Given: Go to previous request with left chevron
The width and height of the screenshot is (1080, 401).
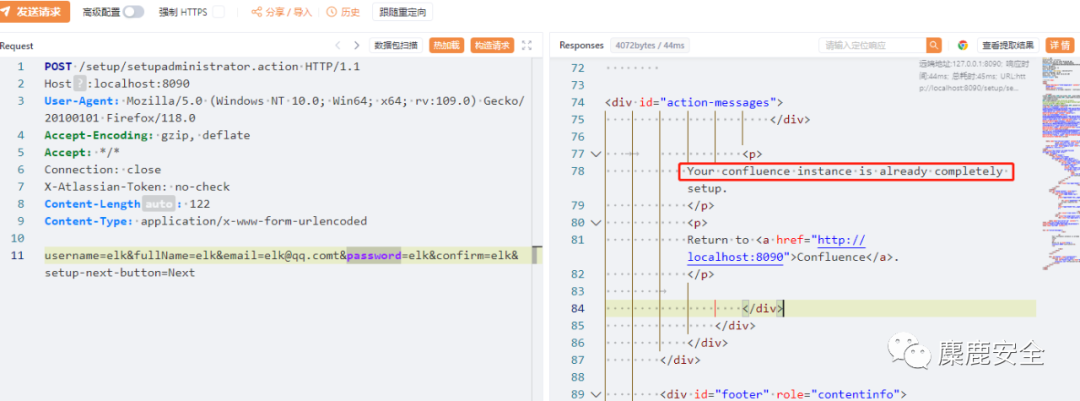Looking at the screenshot, I should [x=338, y=45].
